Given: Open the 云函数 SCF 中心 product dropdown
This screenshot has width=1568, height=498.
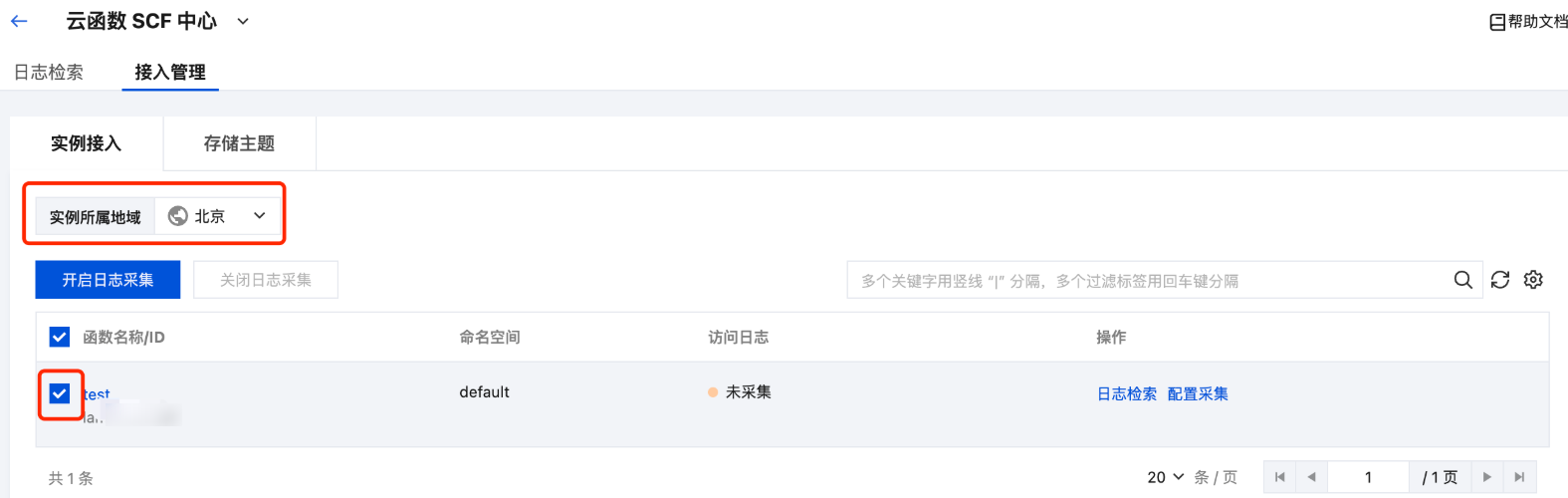Looking at the screenshot, I should 243,21.
